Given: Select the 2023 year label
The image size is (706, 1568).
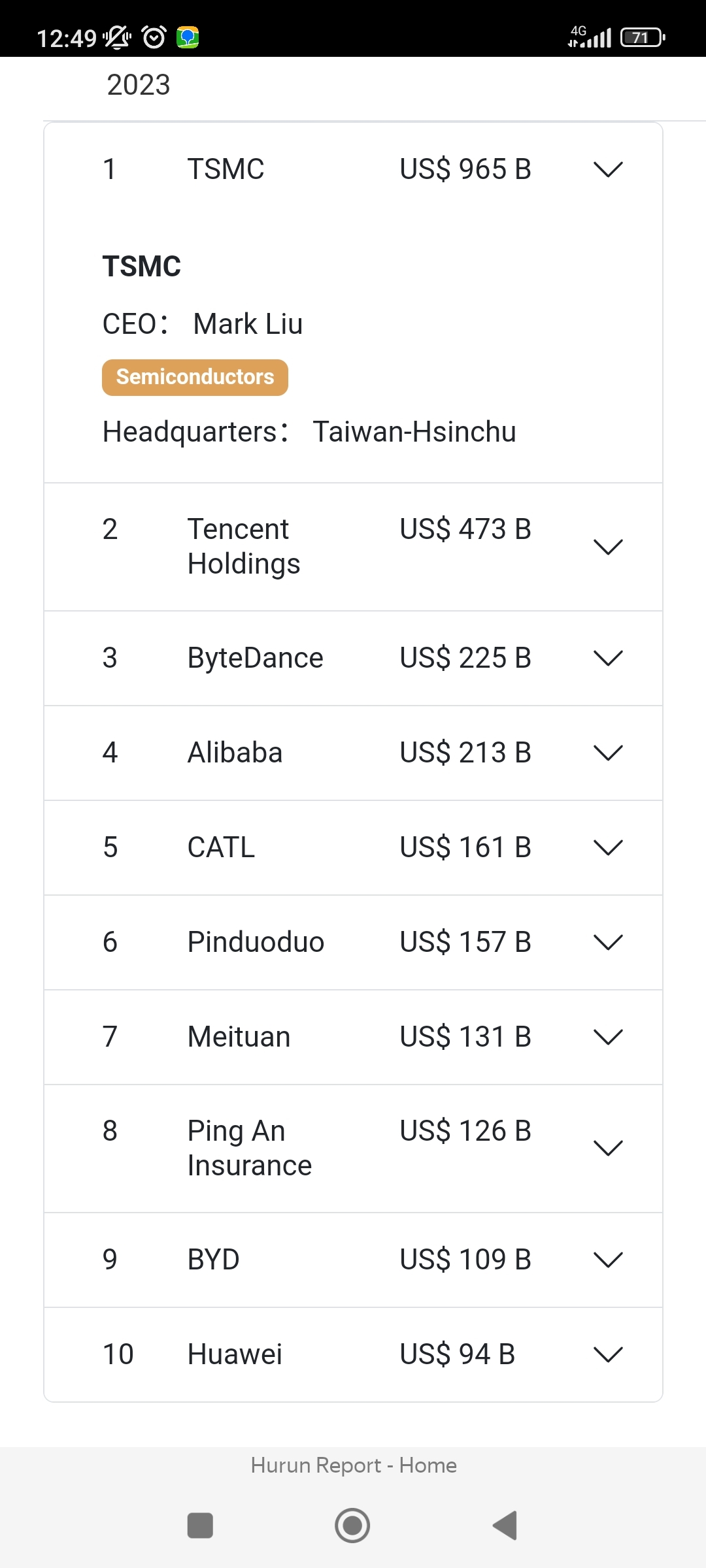Looking at the screenshot, I should pos(139,85).
